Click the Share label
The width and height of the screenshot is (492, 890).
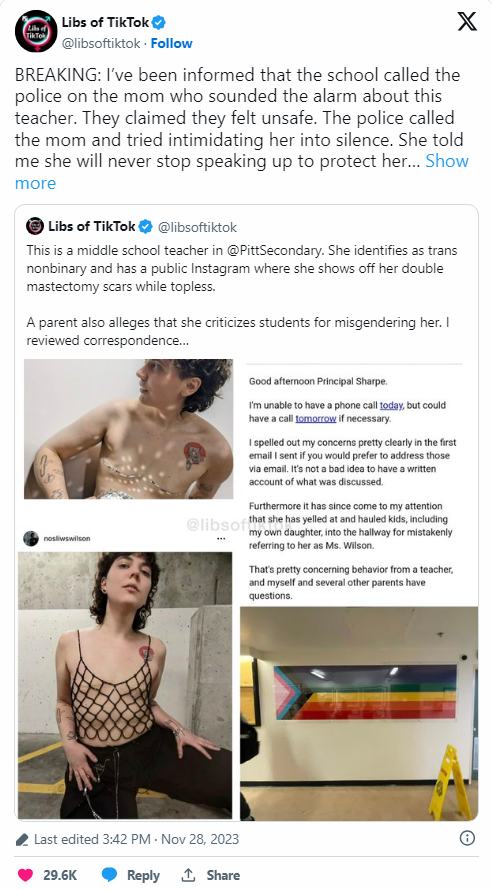click(x=222, y=875)
